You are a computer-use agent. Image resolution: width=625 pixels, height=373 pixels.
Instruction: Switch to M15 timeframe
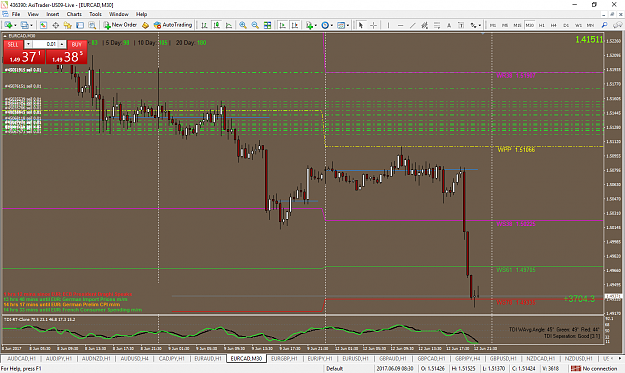pos(517,25)
